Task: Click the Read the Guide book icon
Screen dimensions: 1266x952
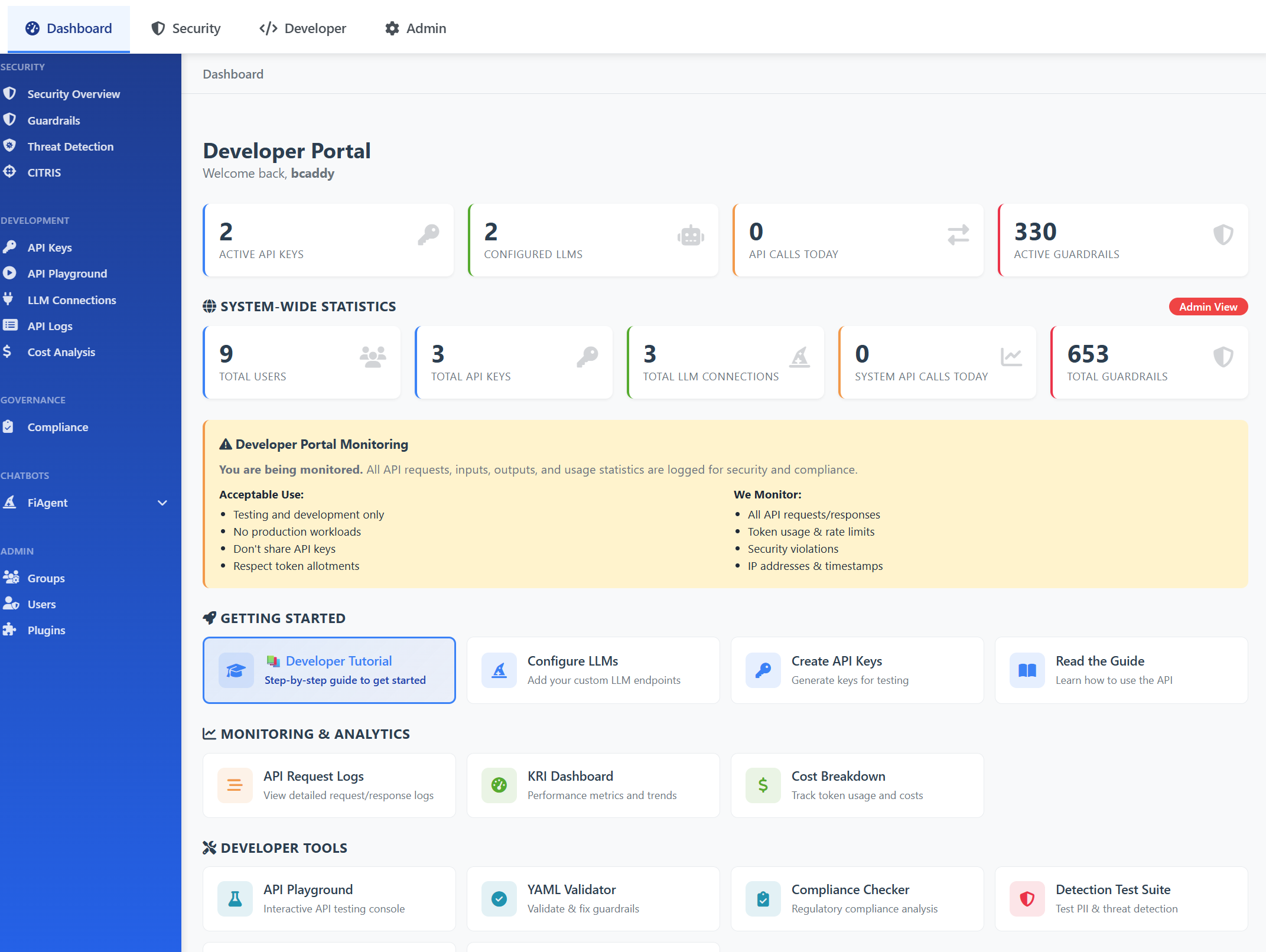Action: [x=1027, y=670]
